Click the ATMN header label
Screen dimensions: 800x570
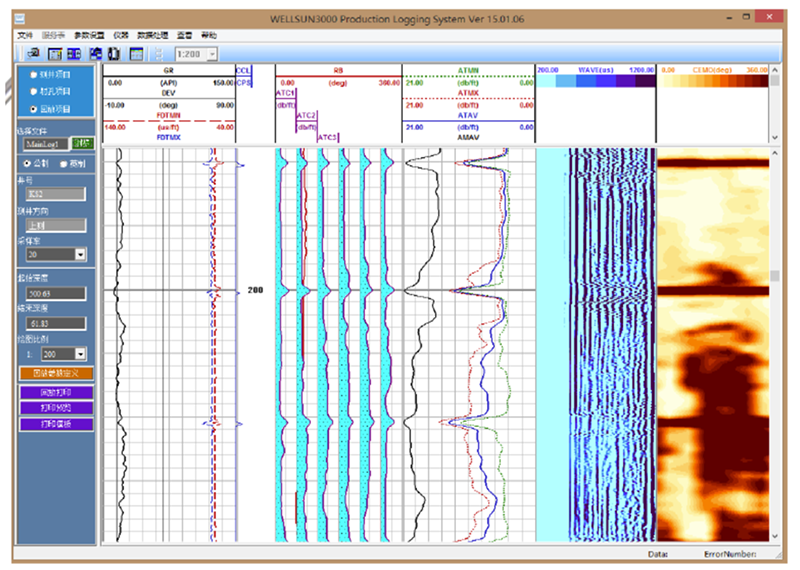coord(468,70)
